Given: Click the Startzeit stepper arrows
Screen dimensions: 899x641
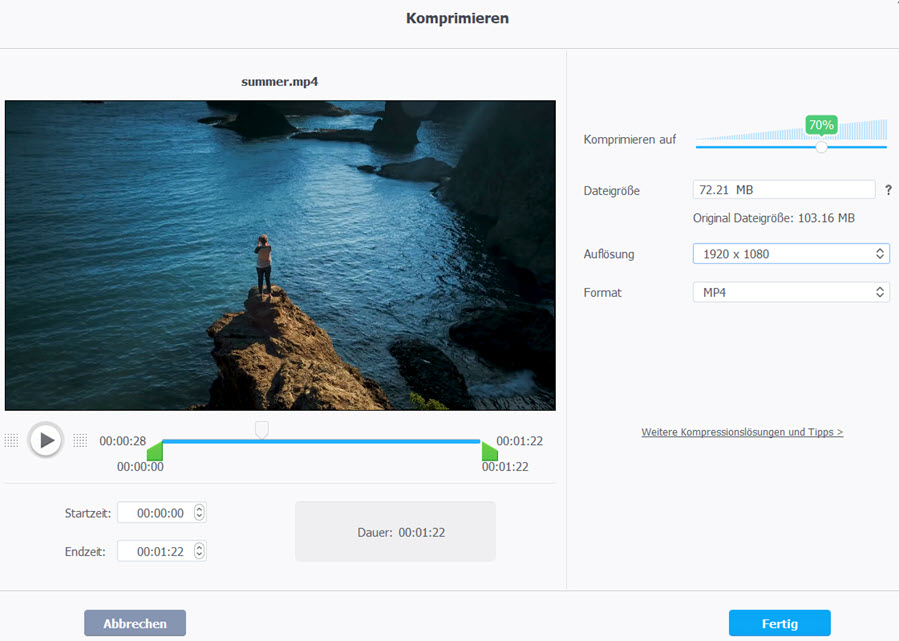Looking at the screenshot, I should [199, 513].
